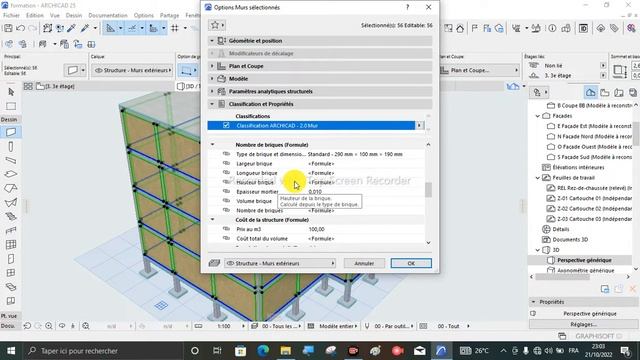This screenshot has width=640, height=360.
Task: Toggle link icon for Longueur brique
Action: 226,173
